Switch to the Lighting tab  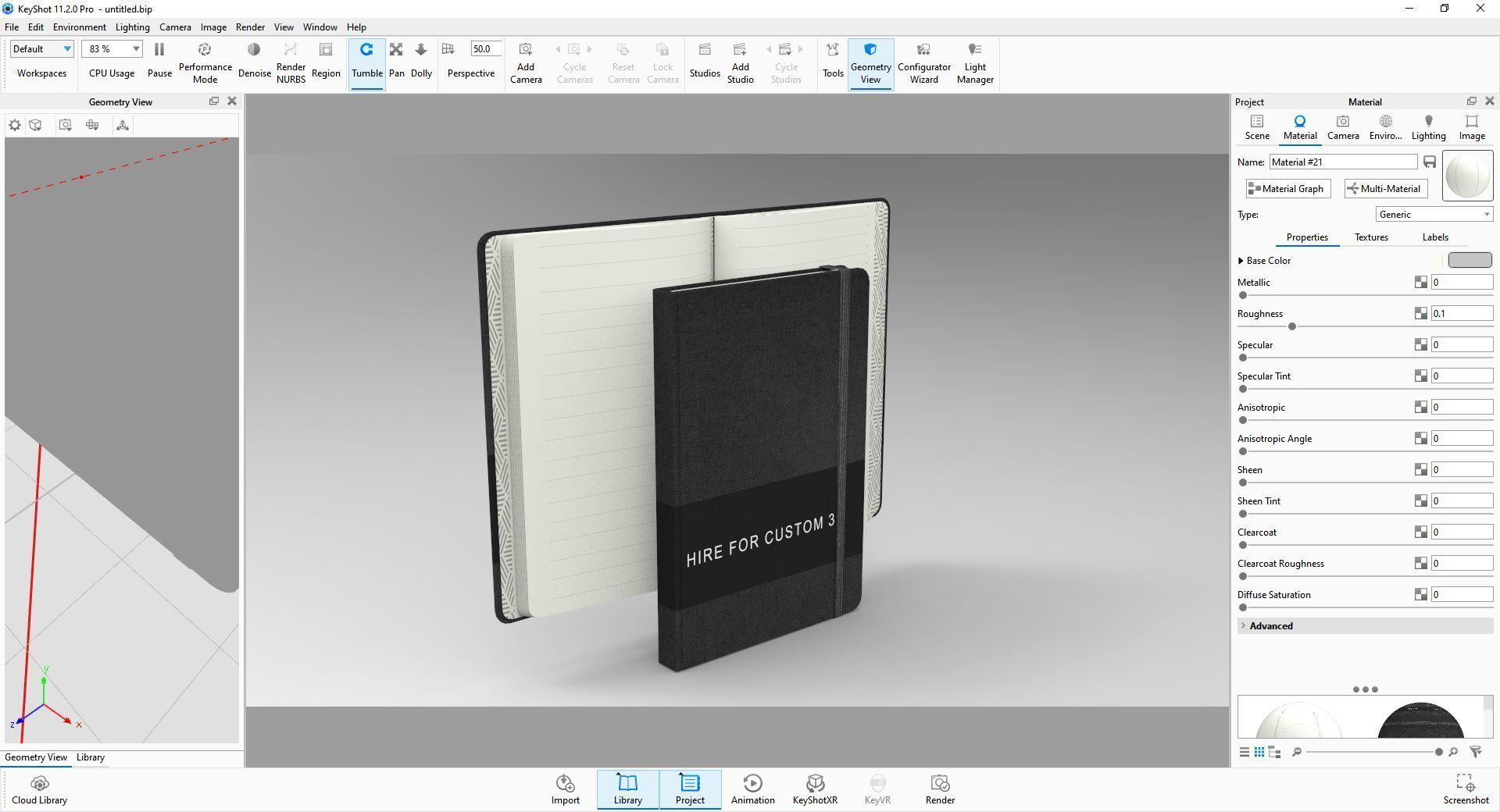[1428, 127]
